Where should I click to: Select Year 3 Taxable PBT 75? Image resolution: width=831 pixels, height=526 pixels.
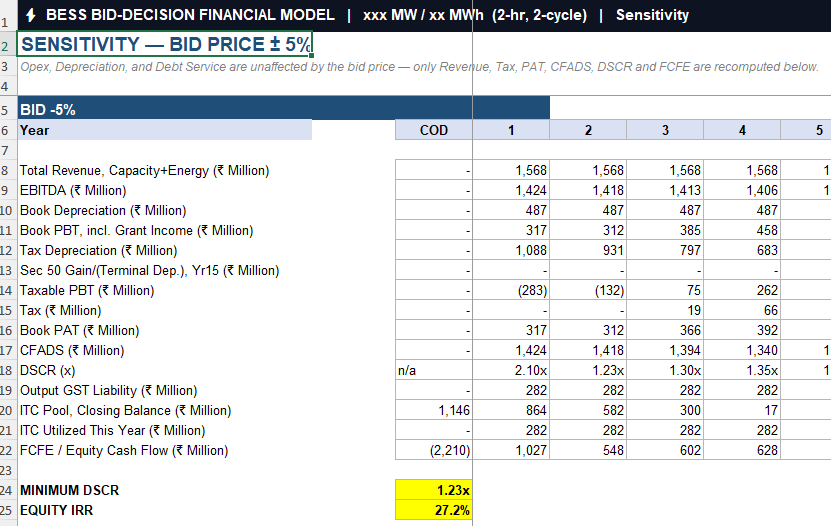coord(665,291)
